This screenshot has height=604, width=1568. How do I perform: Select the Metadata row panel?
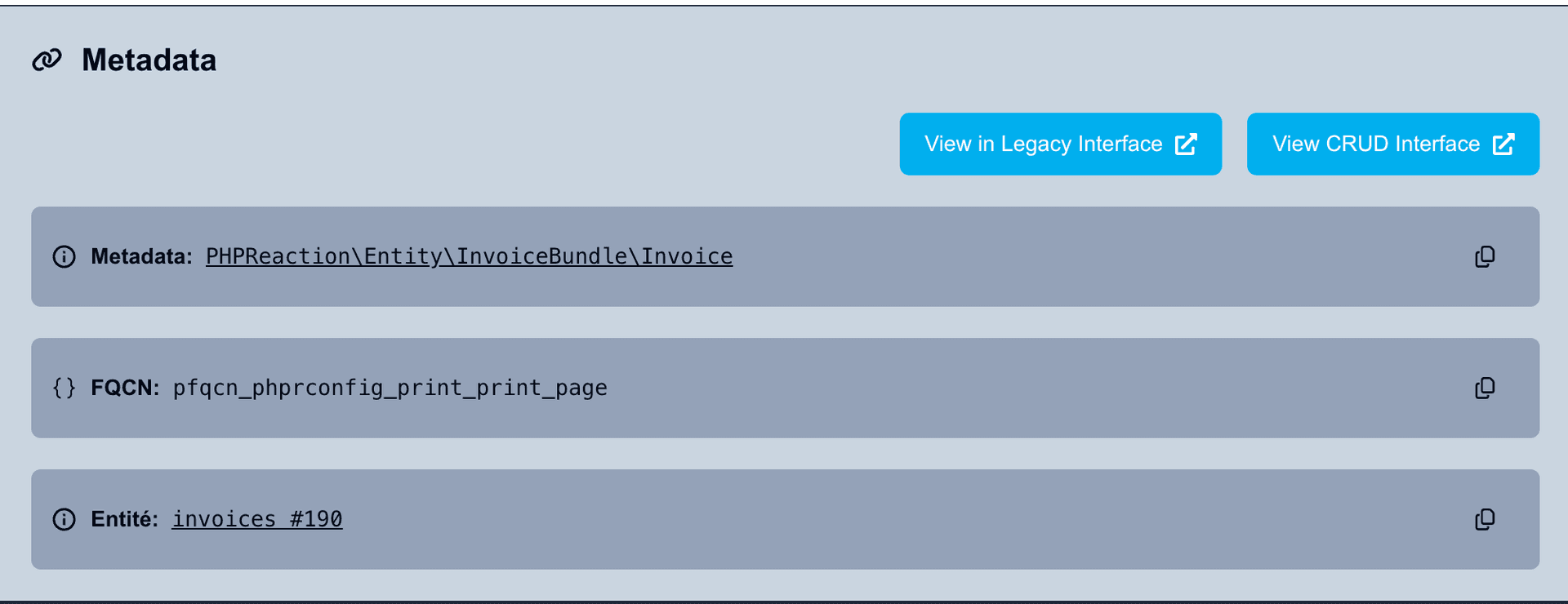[784, 256]
